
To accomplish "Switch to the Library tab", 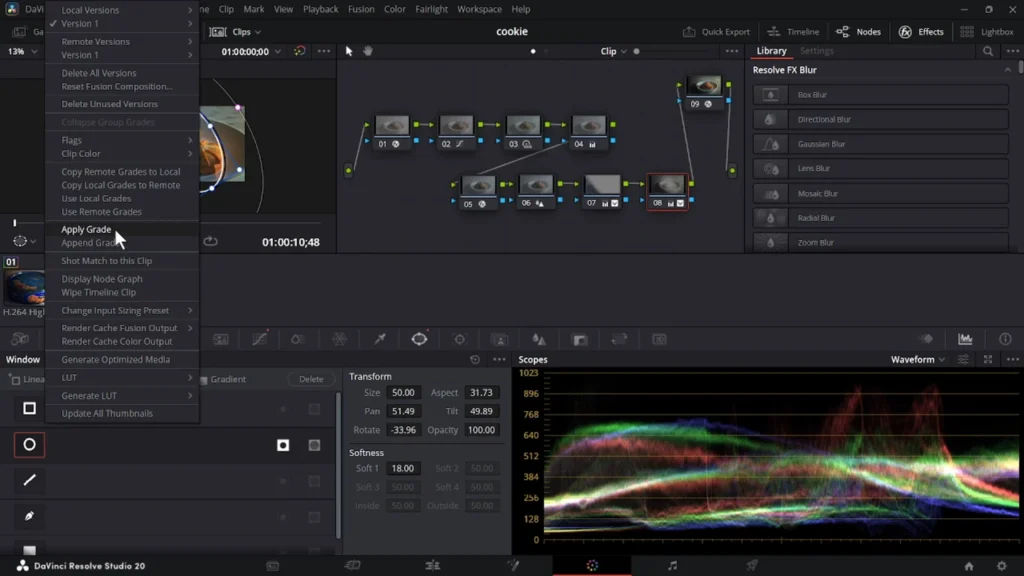I will tap(771, 51).
